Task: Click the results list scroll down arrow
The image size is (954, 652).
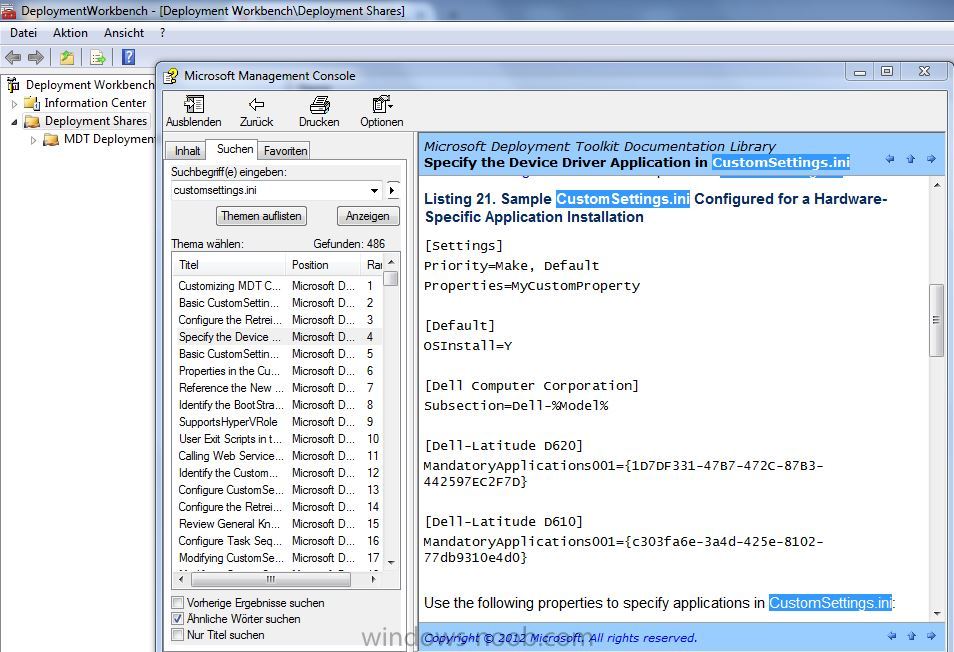Action: [x=392, y=563]
